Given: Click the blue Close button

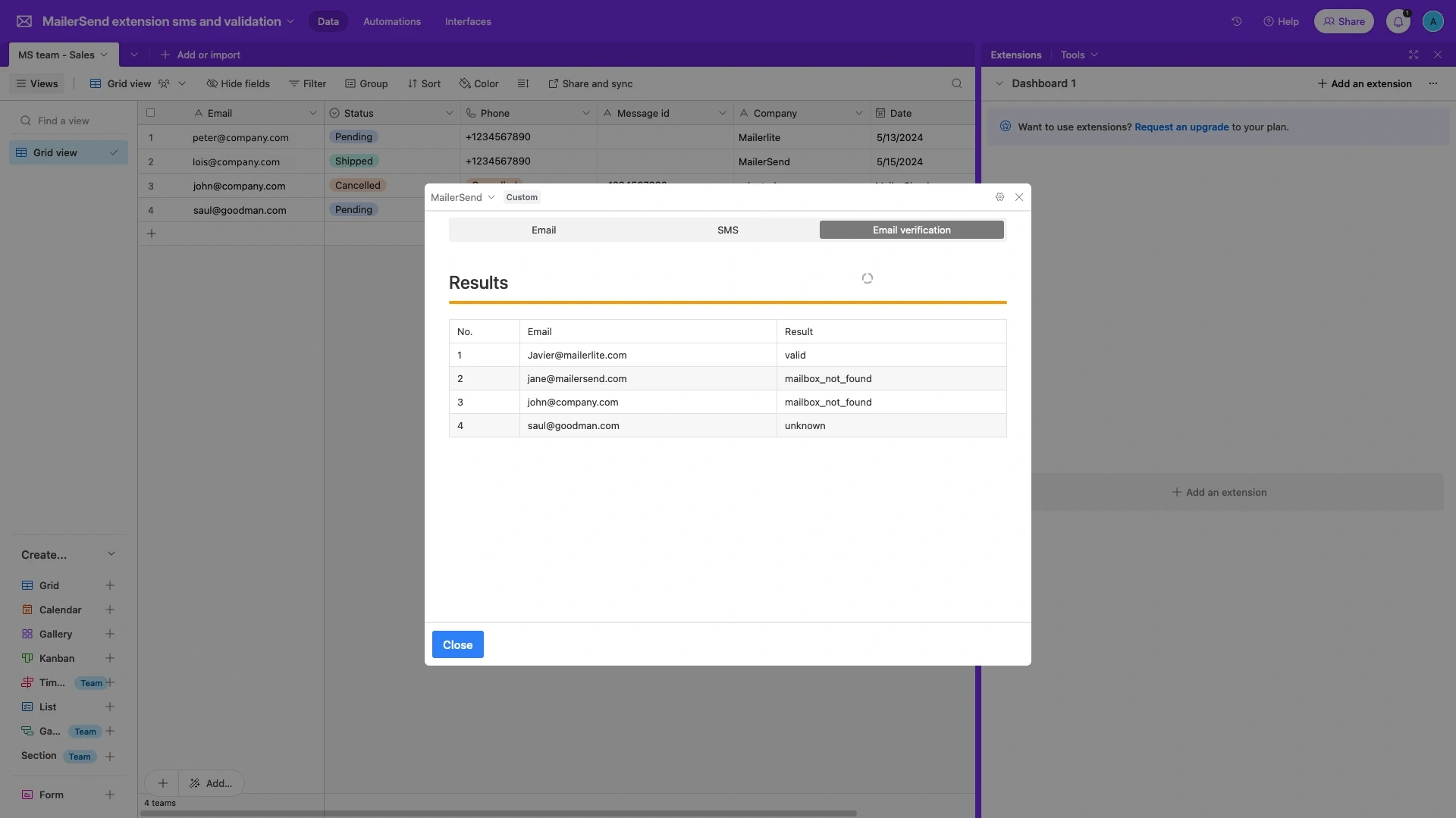Looking at the screenshot, I should click(x=457, y=644).
